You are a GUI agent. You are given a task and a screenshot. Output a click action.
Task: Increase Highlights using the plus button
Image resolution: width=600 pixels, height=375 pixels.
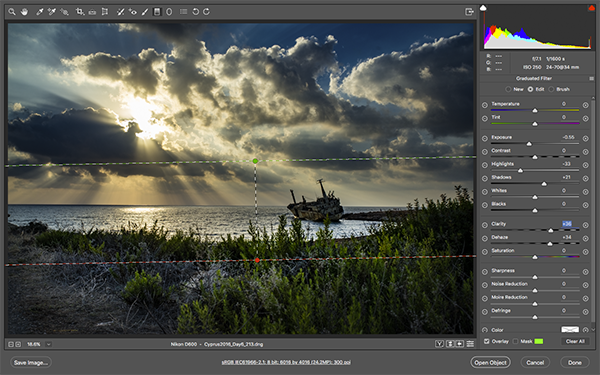[585, 165]
